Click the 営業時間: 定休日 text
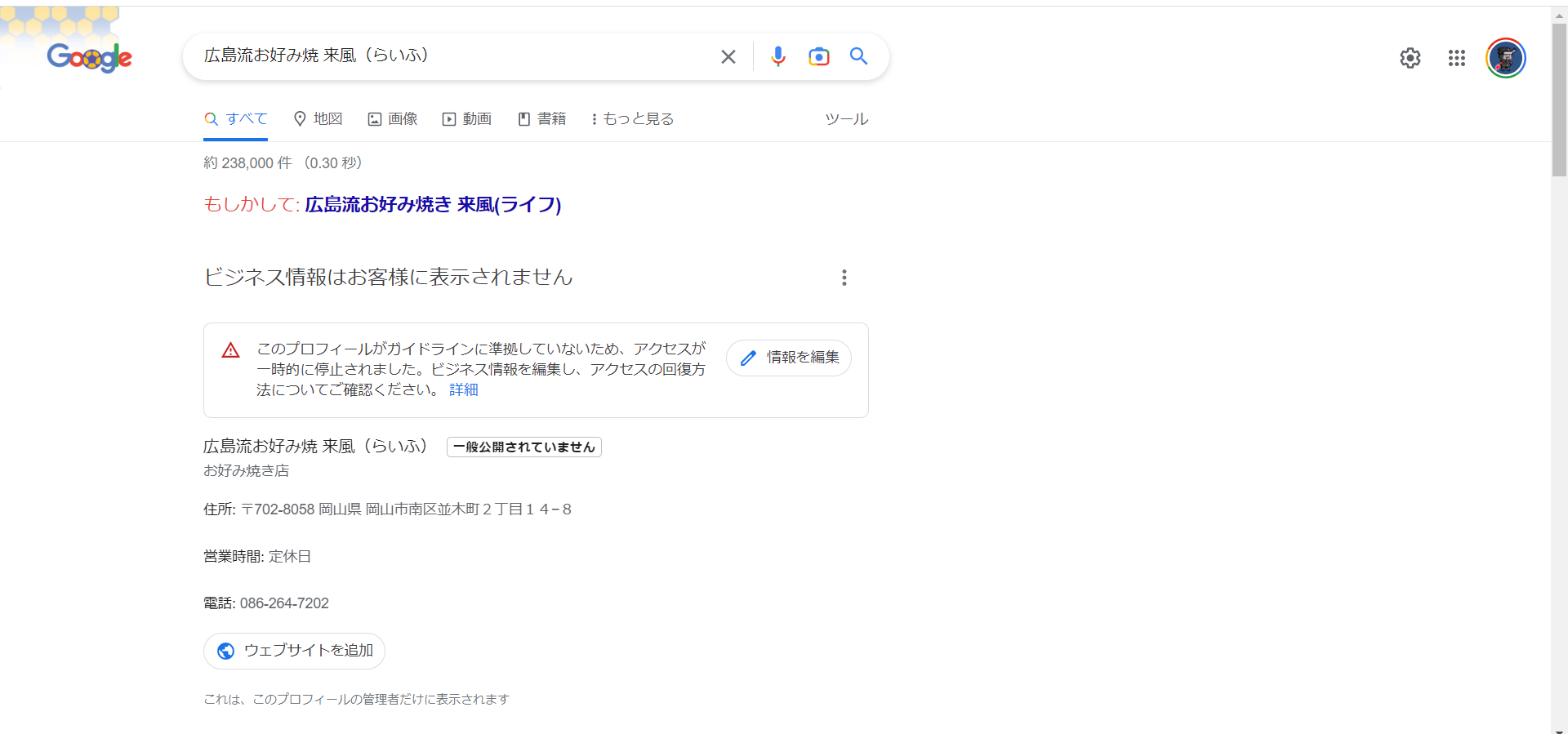Viewport: 1568px width, 734px height. (257, 557)
